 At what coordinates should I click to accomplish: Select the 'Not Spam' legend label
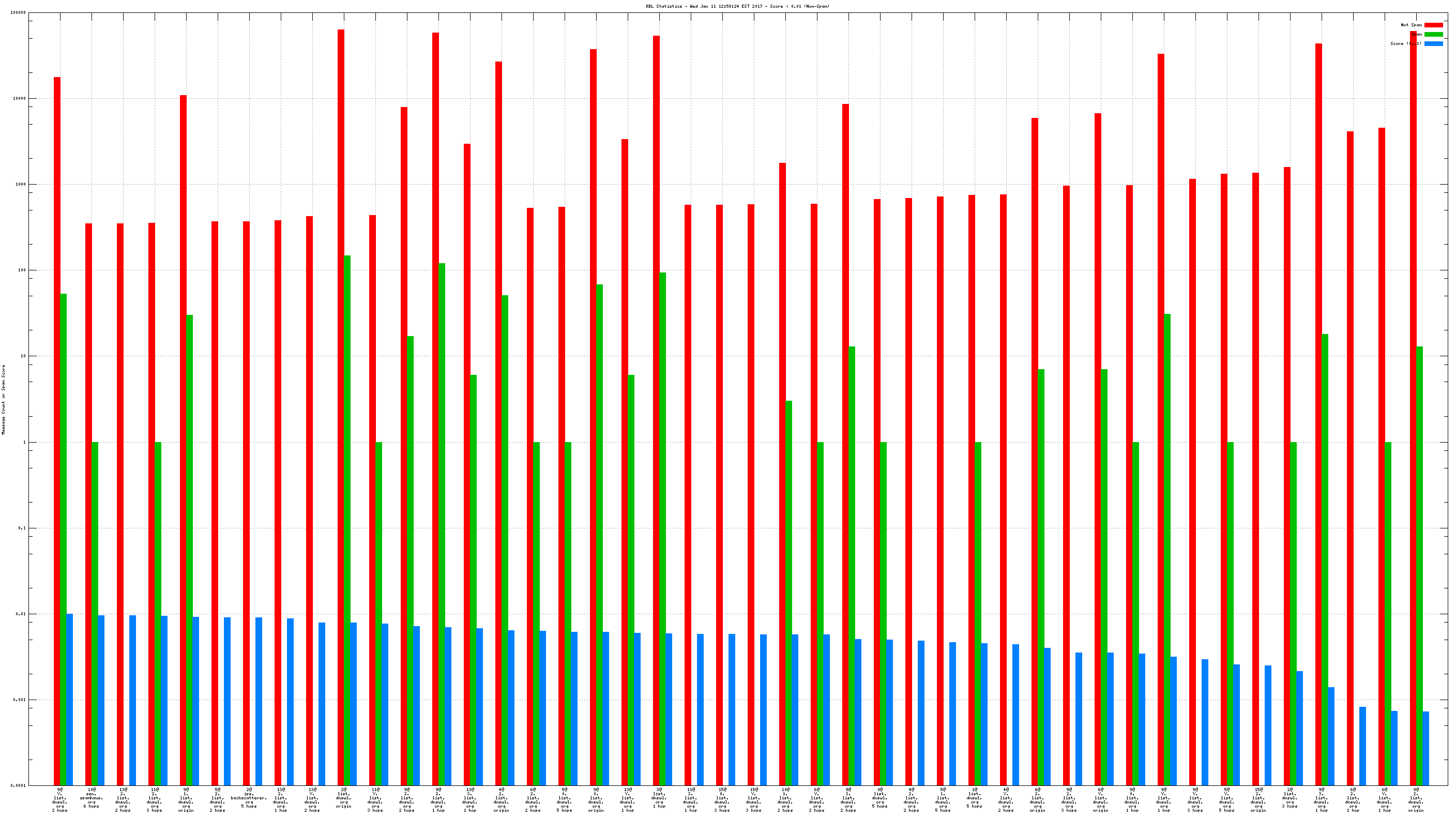coord(1411,25)
